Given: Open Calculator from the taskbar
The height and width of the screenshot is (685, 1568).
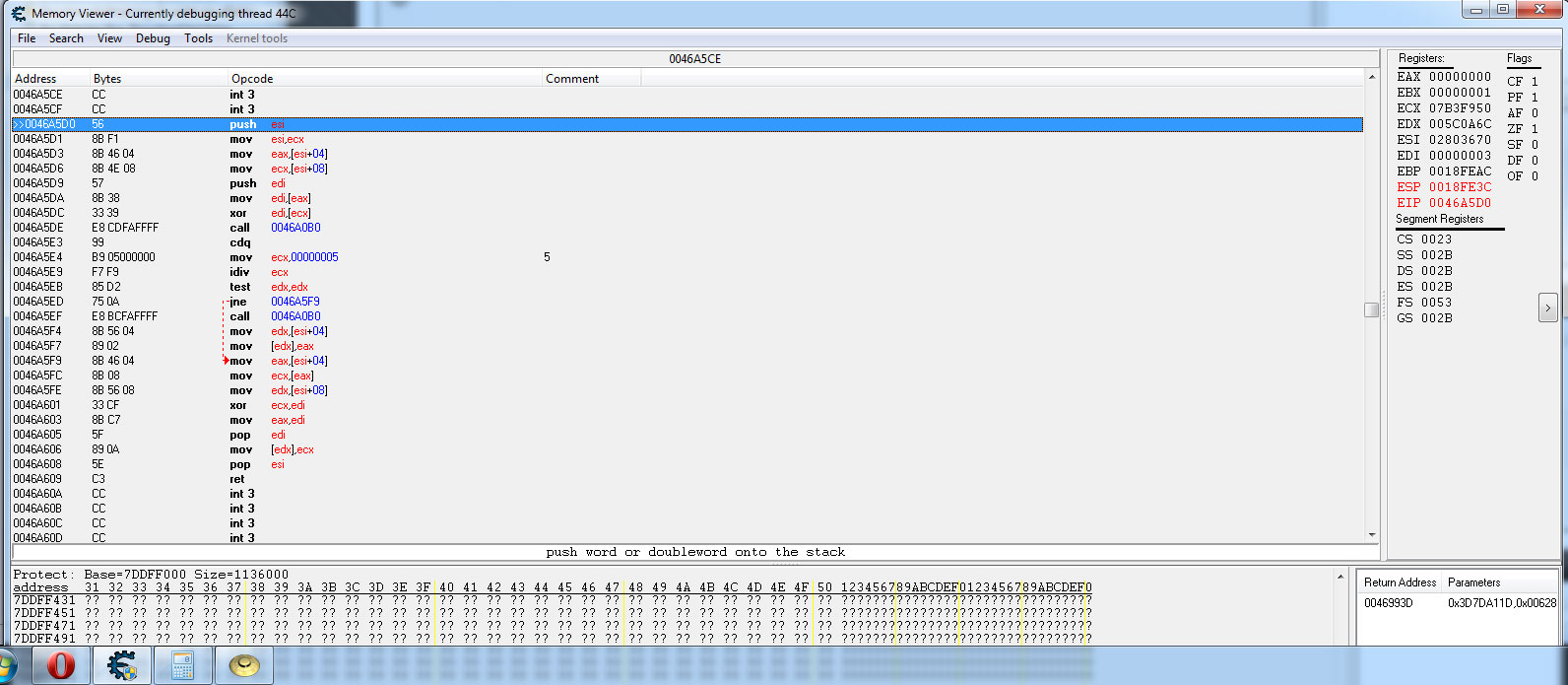Looking at the screenshot, I should pyautogui.click(x=182, y=666).
